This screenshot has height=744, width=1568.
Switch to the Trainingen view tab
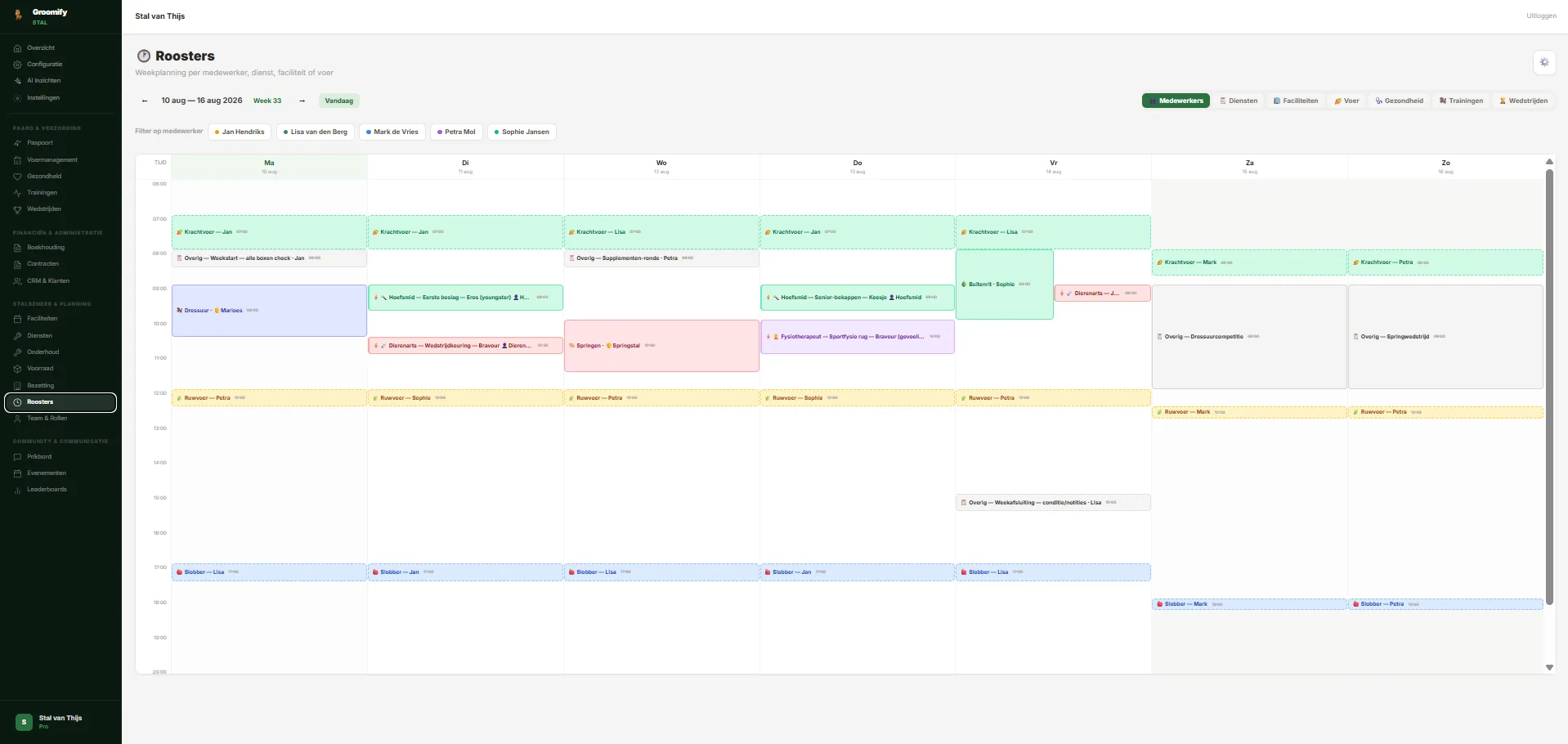(x=1461, y=101)
